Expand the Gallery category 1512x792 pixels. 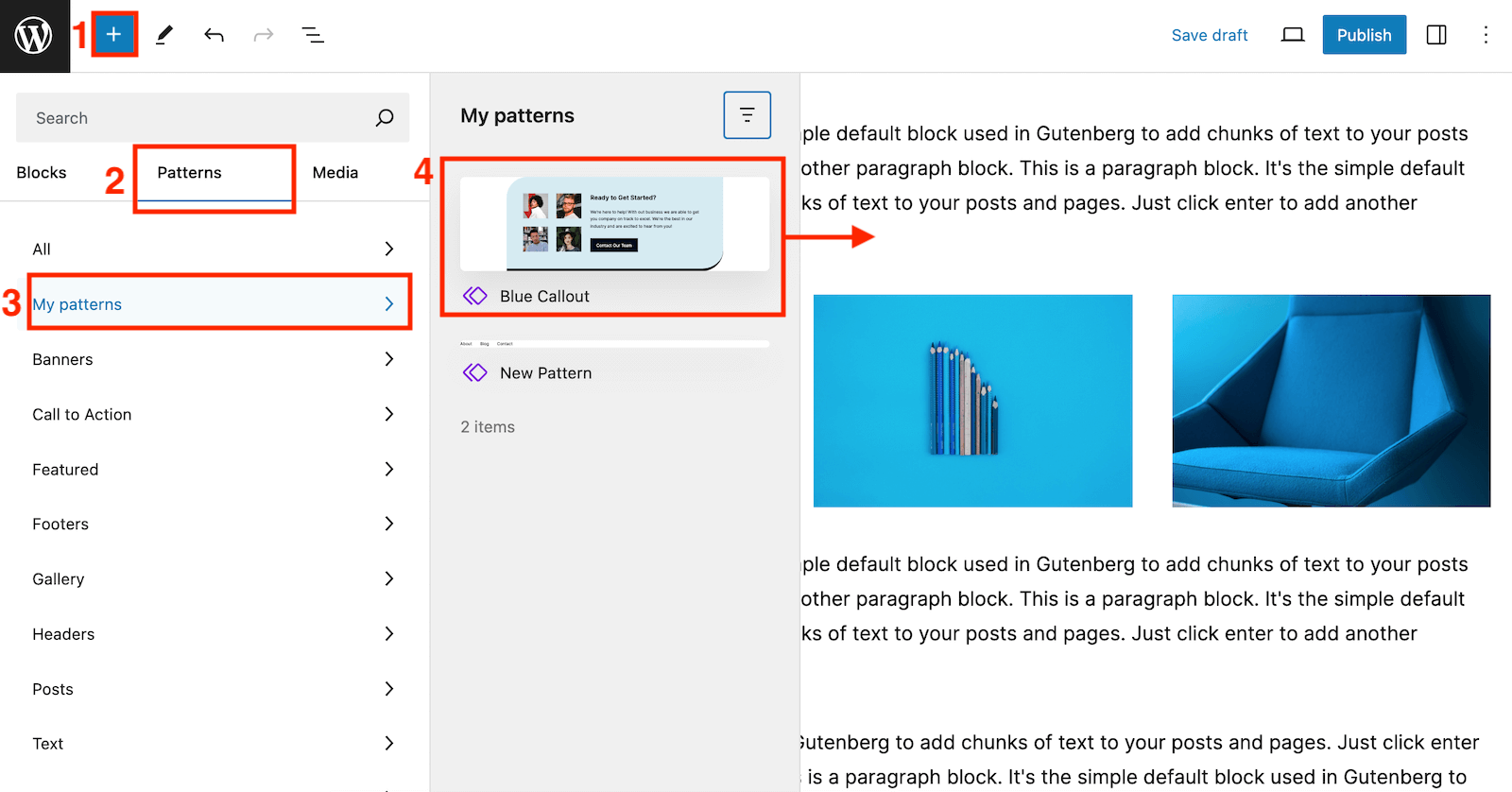pyautogui.click(x=215, y=578)
